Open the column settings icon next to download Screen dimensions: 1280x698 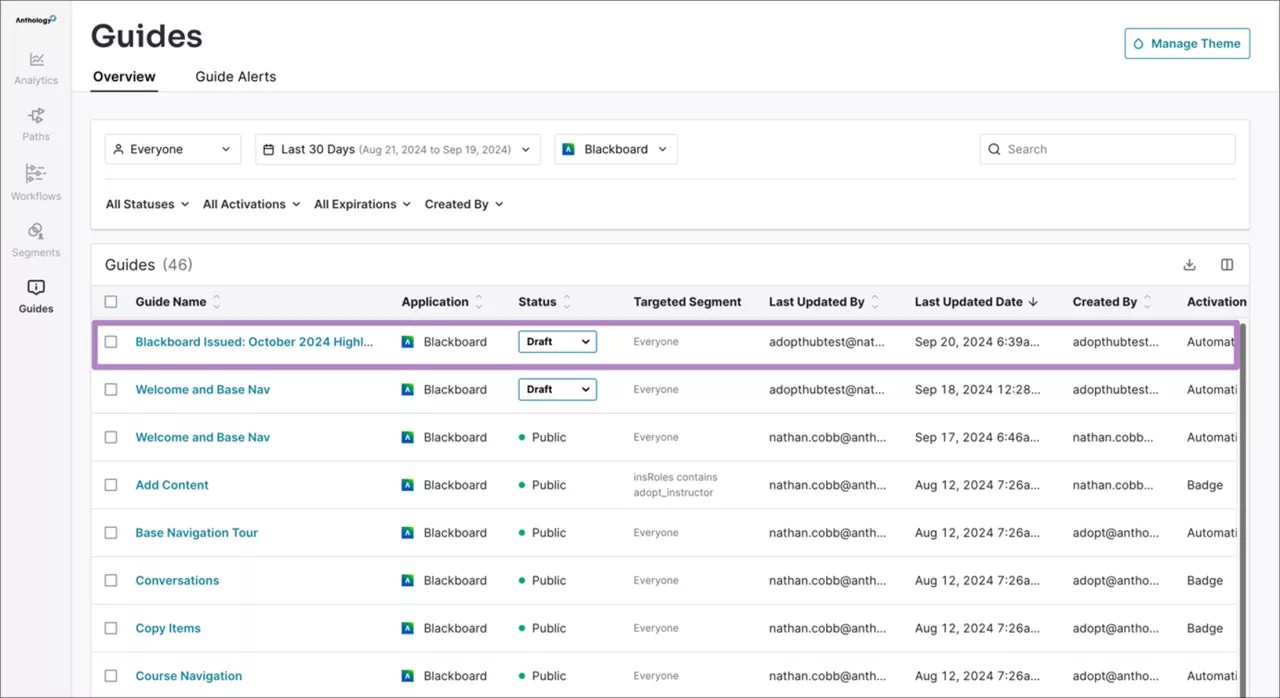[x=1227, y=264]
